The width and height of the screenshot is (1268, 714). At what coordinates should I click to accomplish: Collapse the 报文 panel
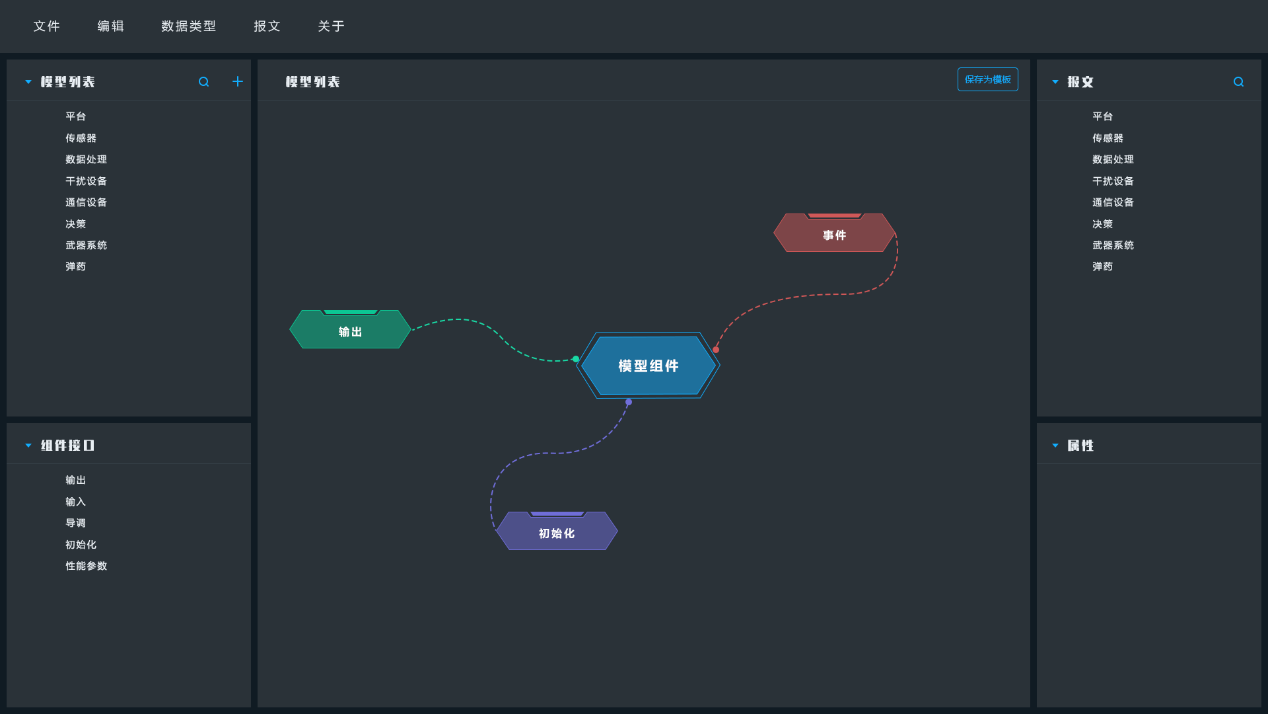click(1055, 82)
